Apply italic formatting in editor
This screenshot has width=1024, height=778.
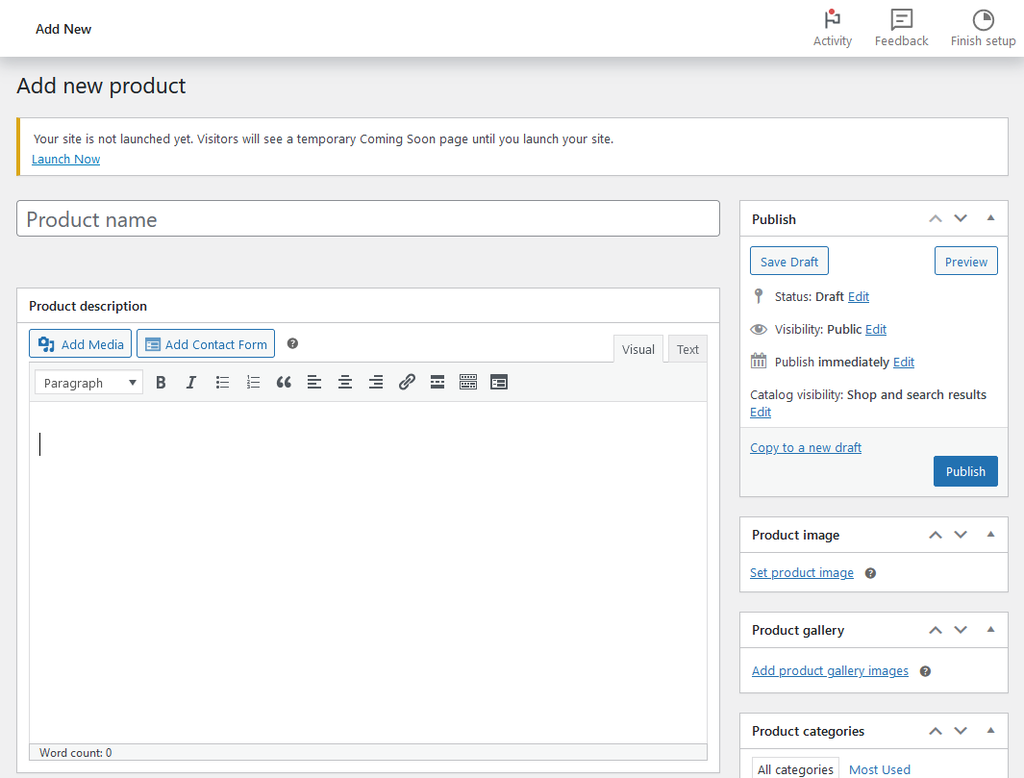click(x=191, y=382)
